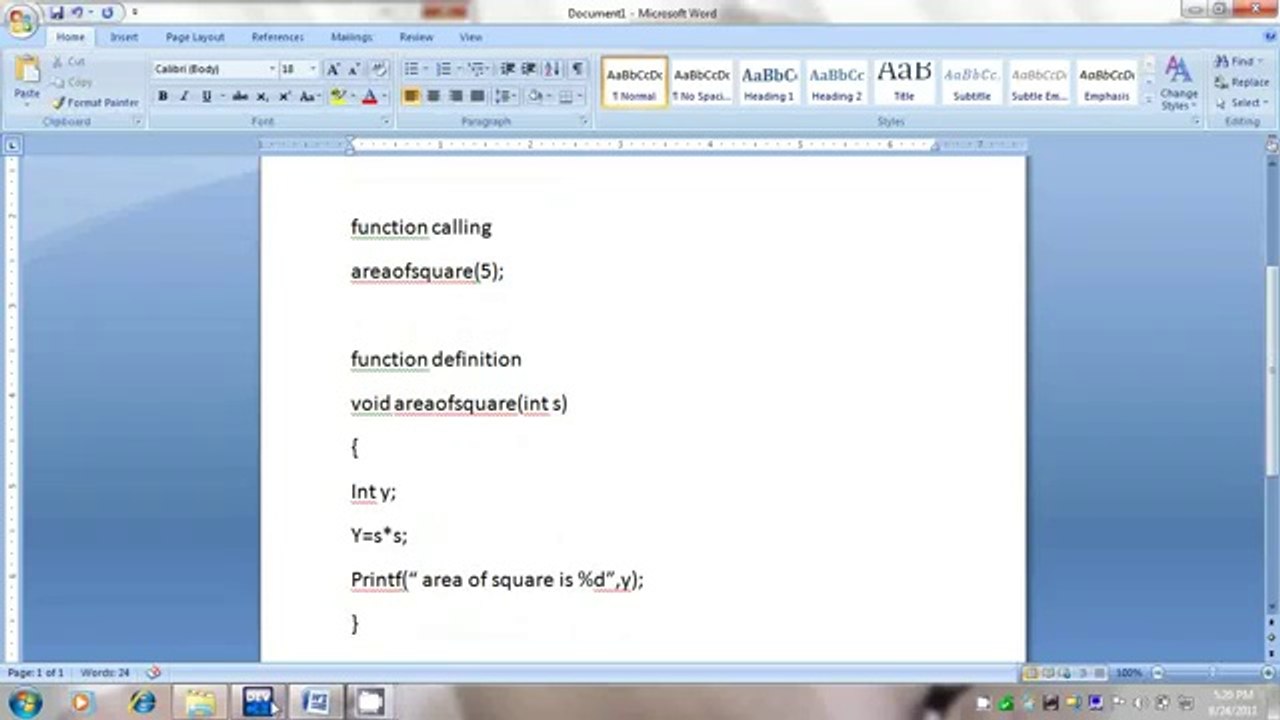This screenshot has width=1280, height=720.
Task: Toggle subscript formatting
Action: pos(262,96)
